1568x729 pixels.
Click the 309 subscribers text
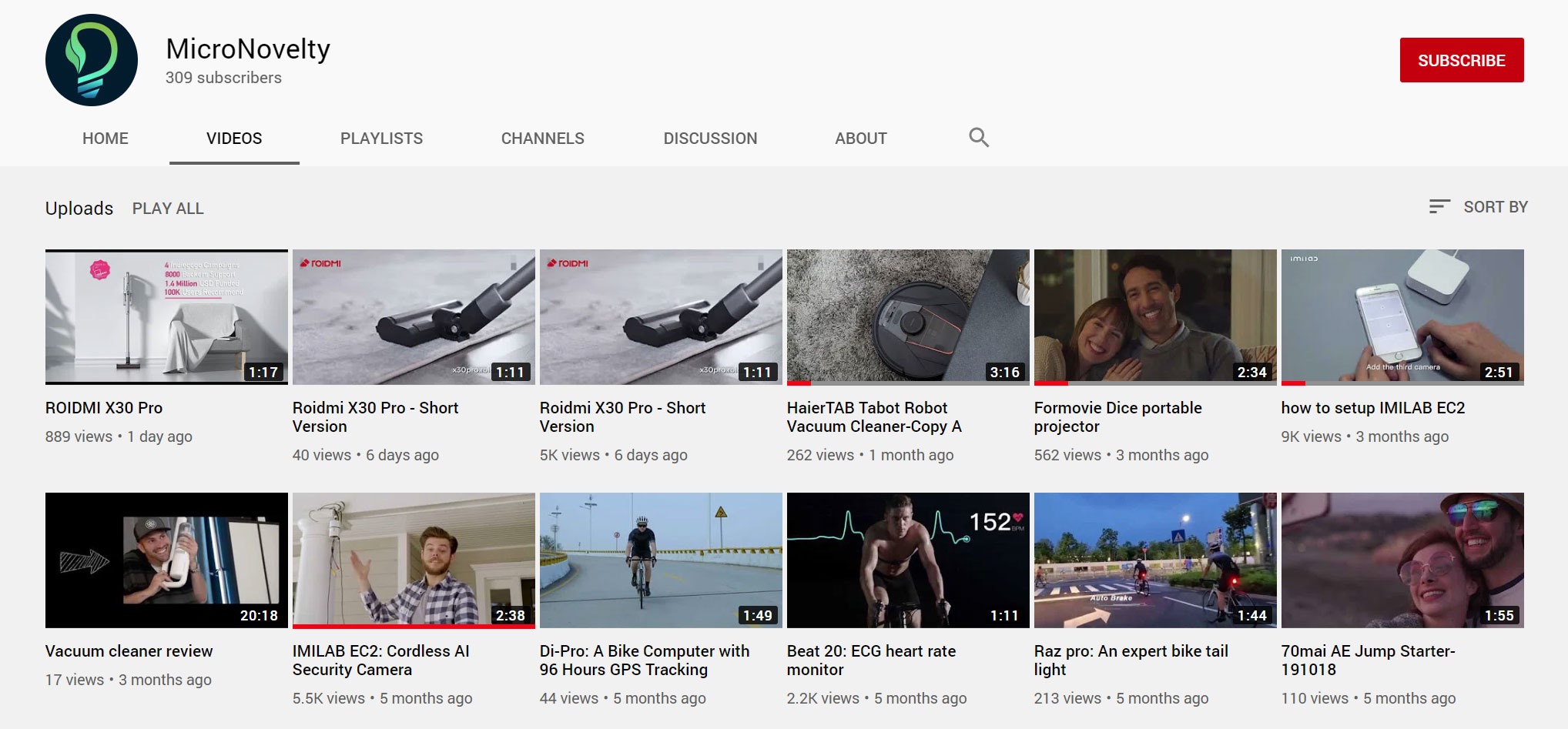tap(223, 78)
